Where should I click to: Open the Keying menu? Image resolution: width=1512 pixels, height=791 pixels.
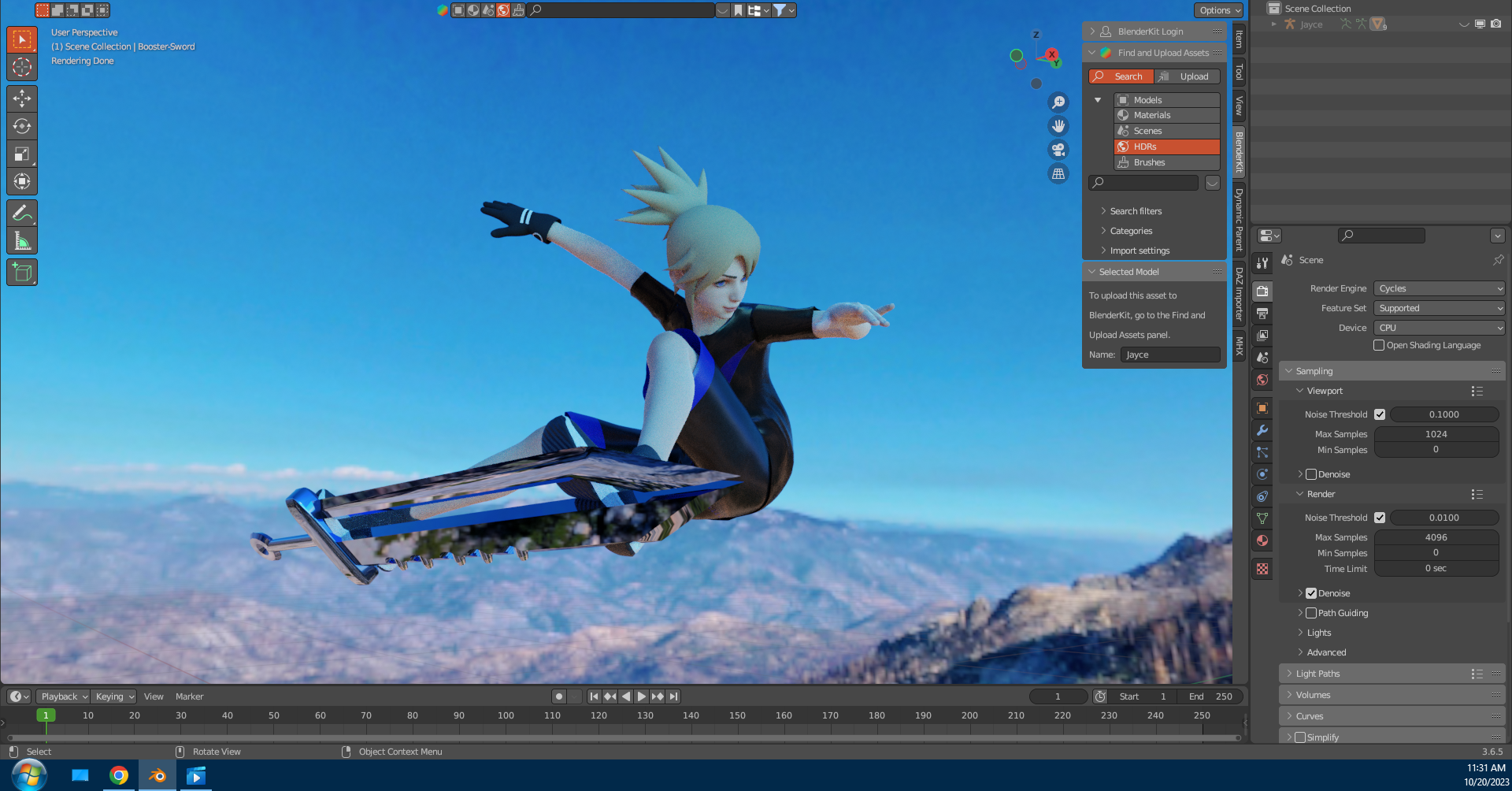[114, 696]
